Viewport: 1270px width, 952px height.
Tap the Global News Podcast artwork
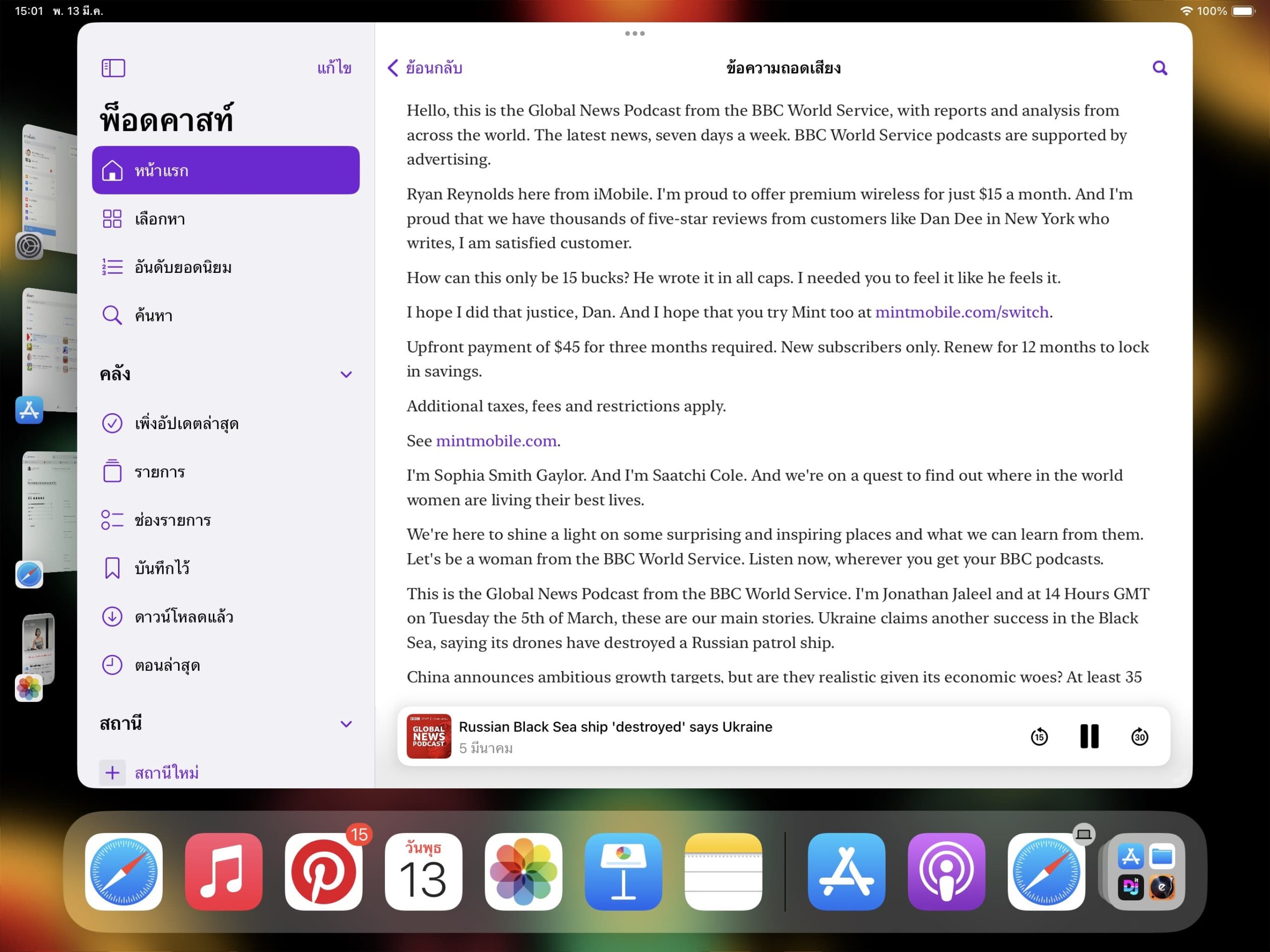coord(429,736)
